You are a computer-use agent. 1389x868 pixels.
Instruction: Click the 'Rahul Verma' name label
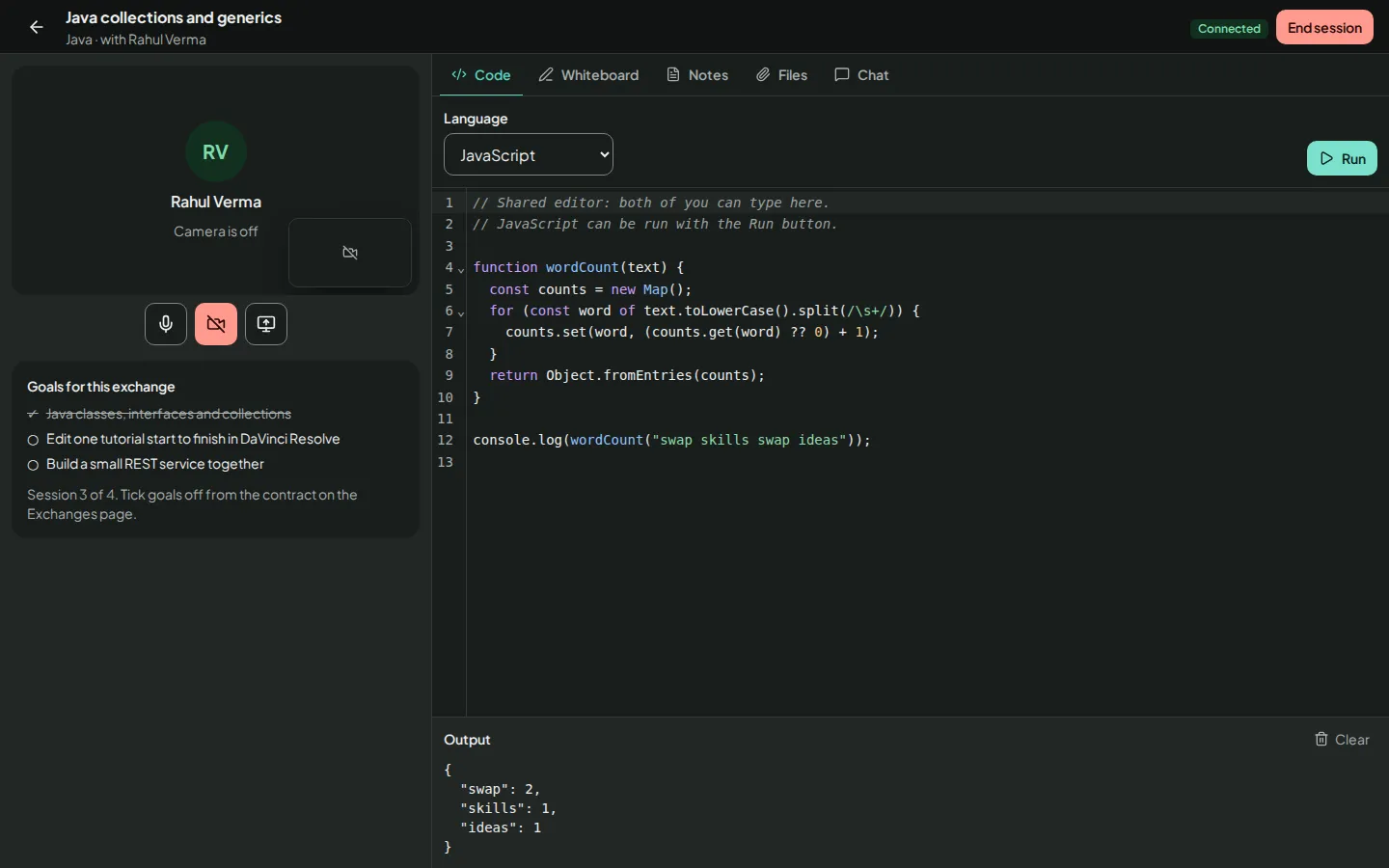[x=216, y=202]
